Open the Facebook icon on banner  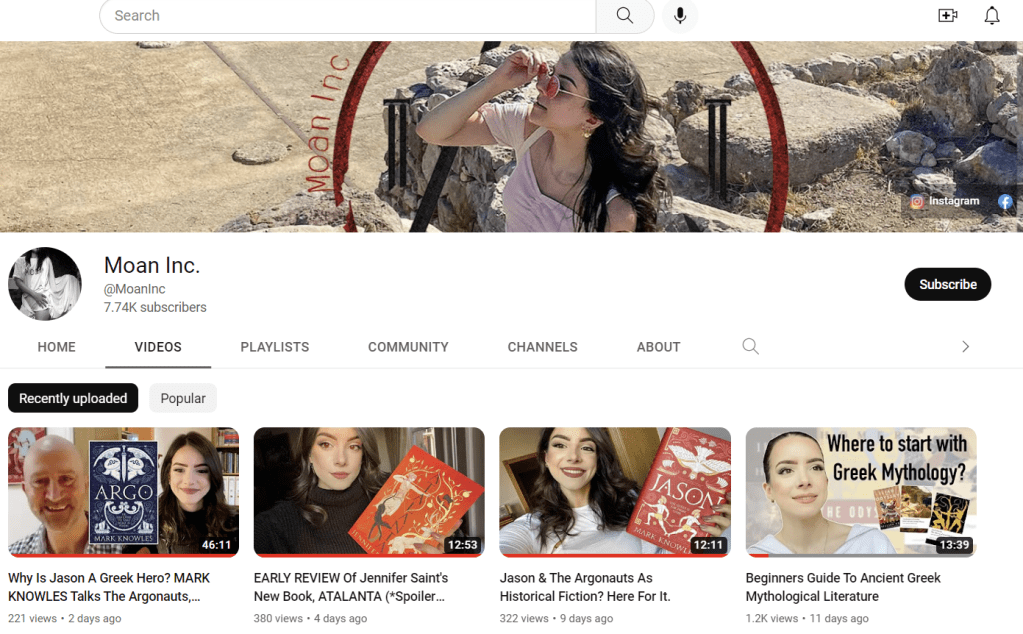point(1005,201)
